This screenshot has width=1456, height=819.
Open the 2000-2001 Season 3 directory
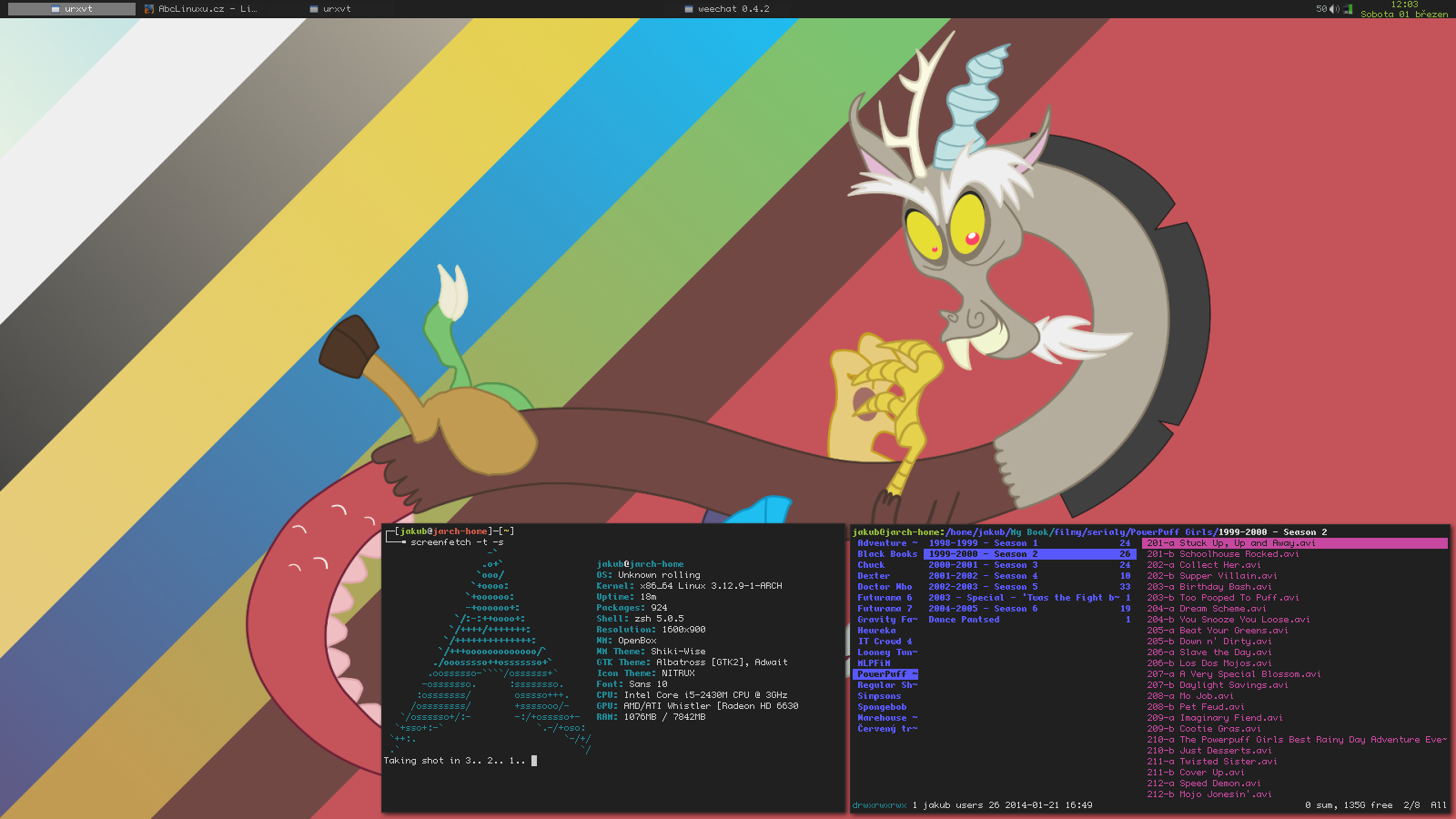tap(1029, 565)
